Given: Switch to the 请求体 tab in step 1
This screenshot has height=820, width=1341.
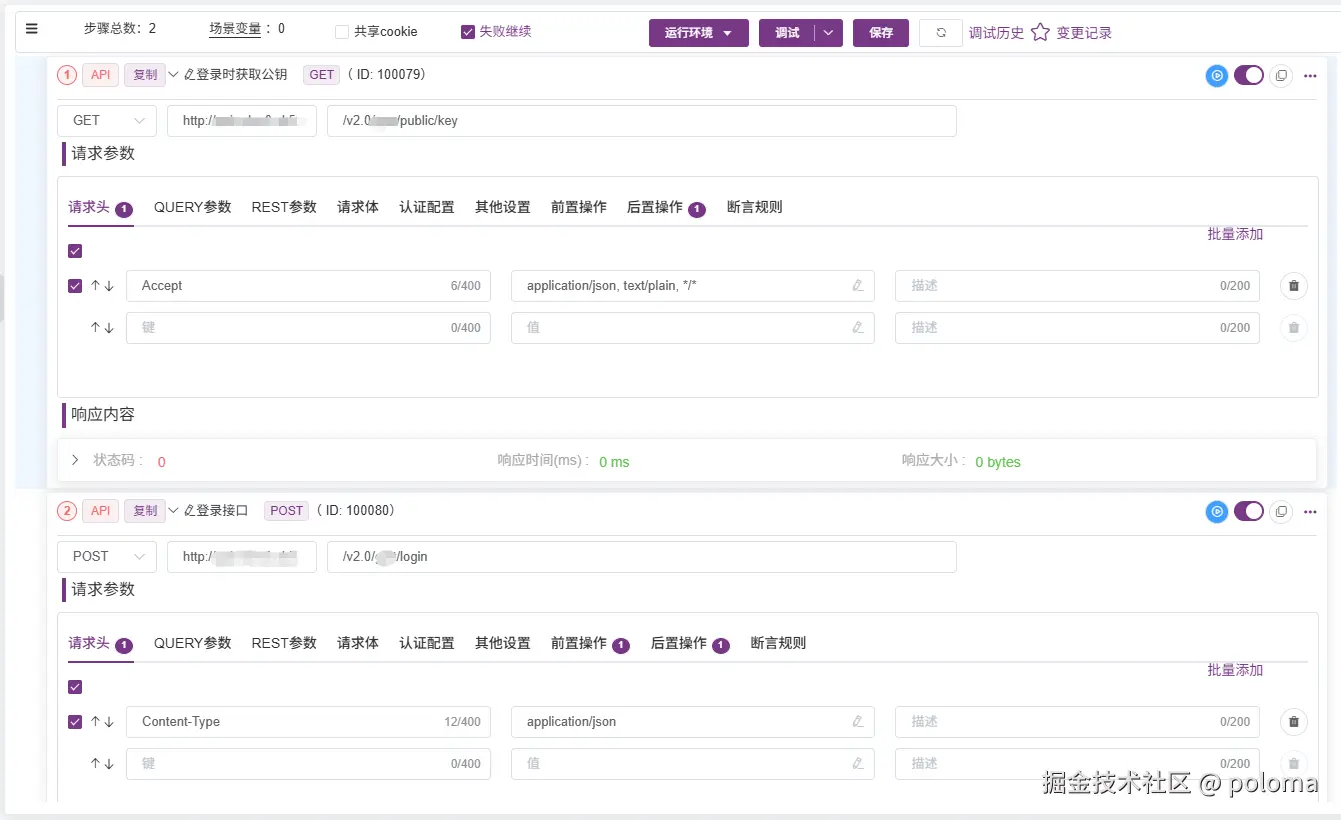Looking at the screenshot, I should (358, 207).
